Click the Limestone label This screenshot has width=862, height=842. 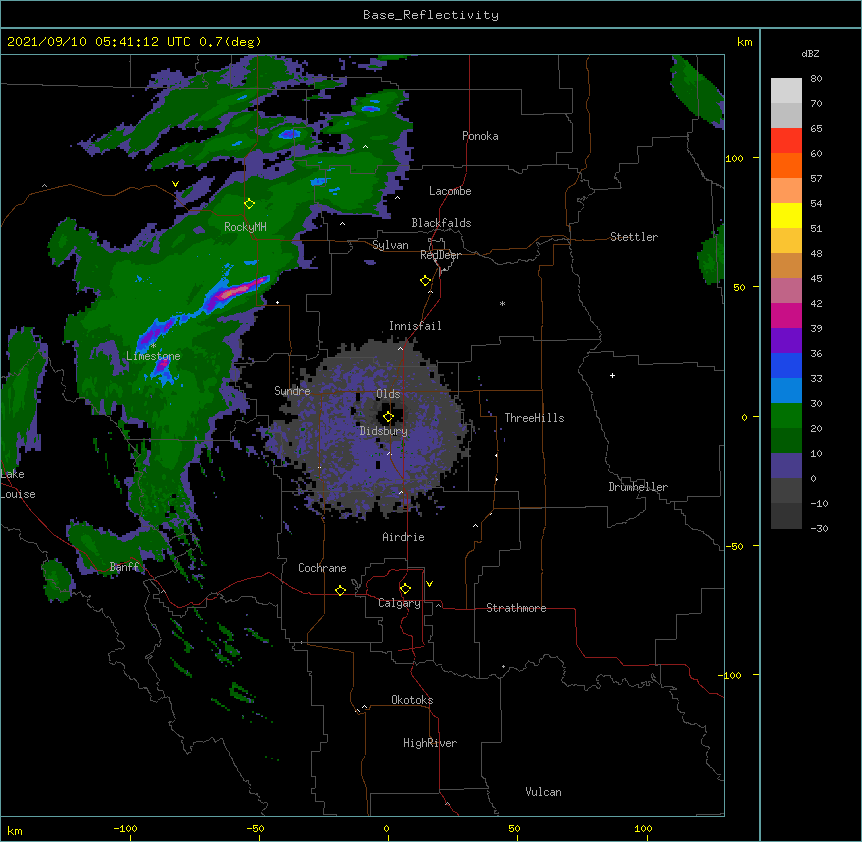coord(153,356)
